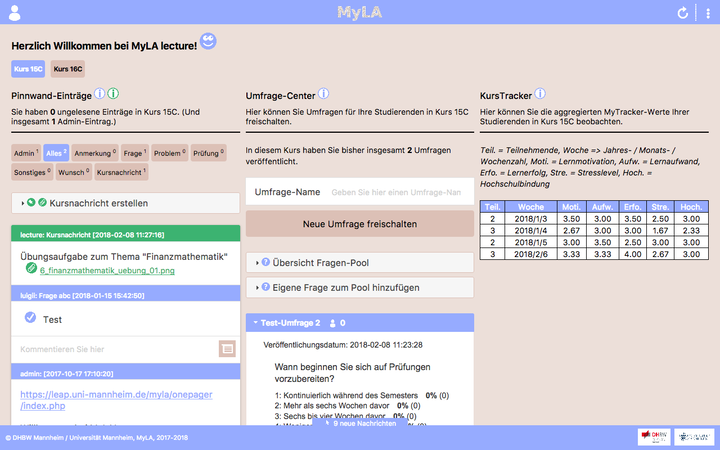The height and width of the screenshot is (450, 720).
Task: Open the three-dot options menu
Action: (708, 13)
